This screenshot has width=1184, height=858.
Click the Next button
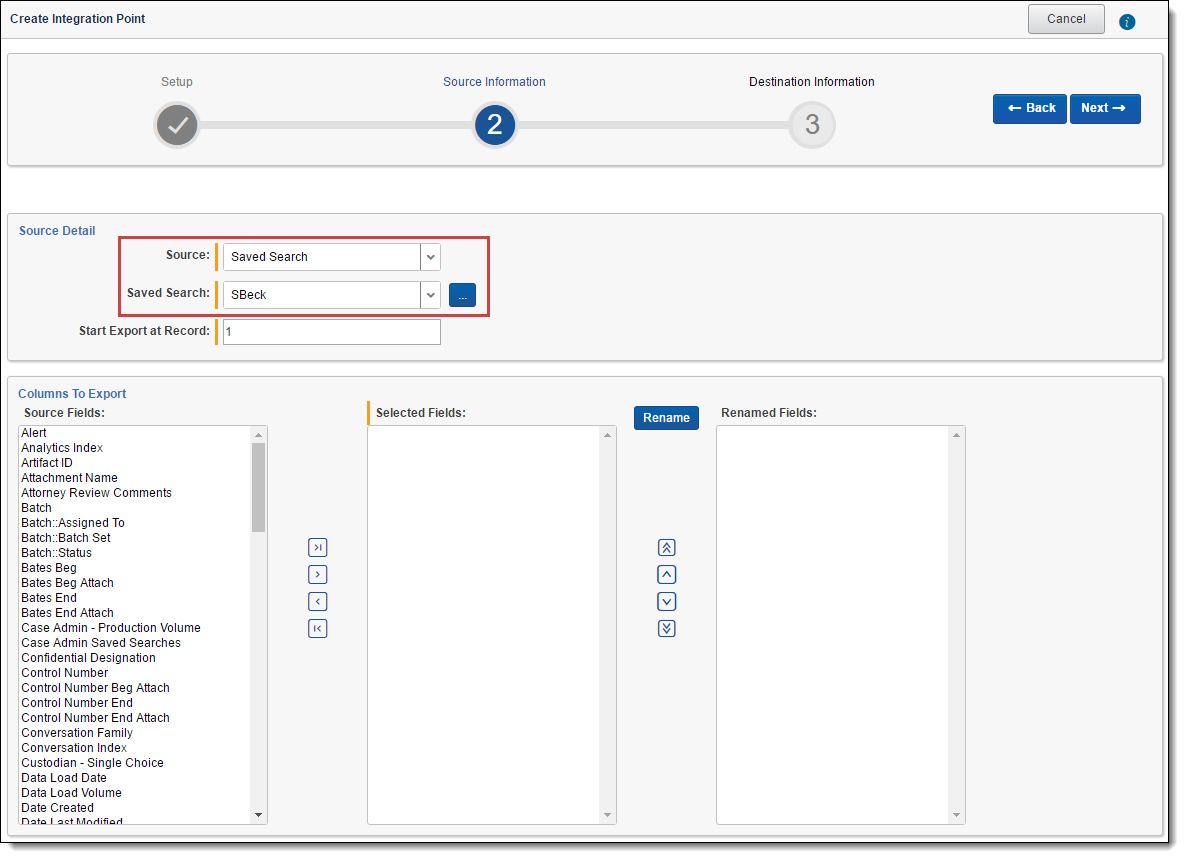click(1104, 108)
